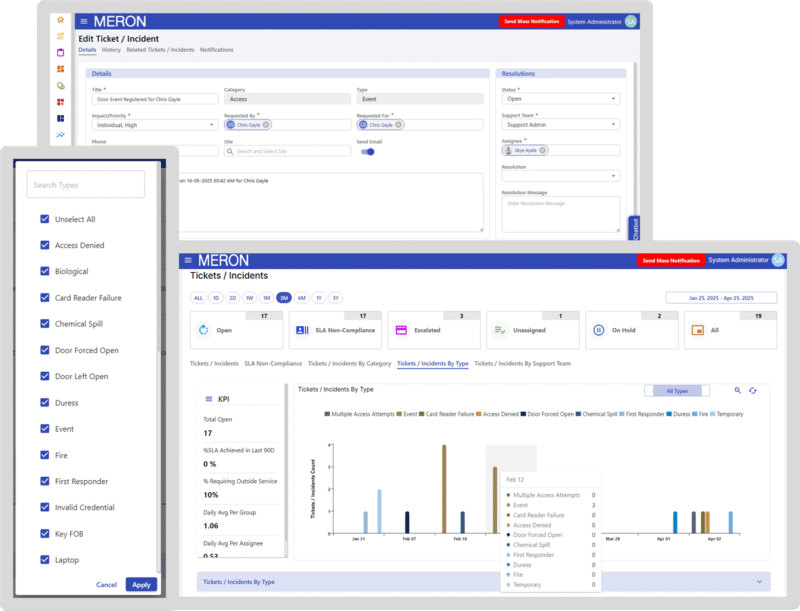This screenshot has width=800, height=611.
Task: Open the Status dropdown showing Open
Action: point(561,98)
